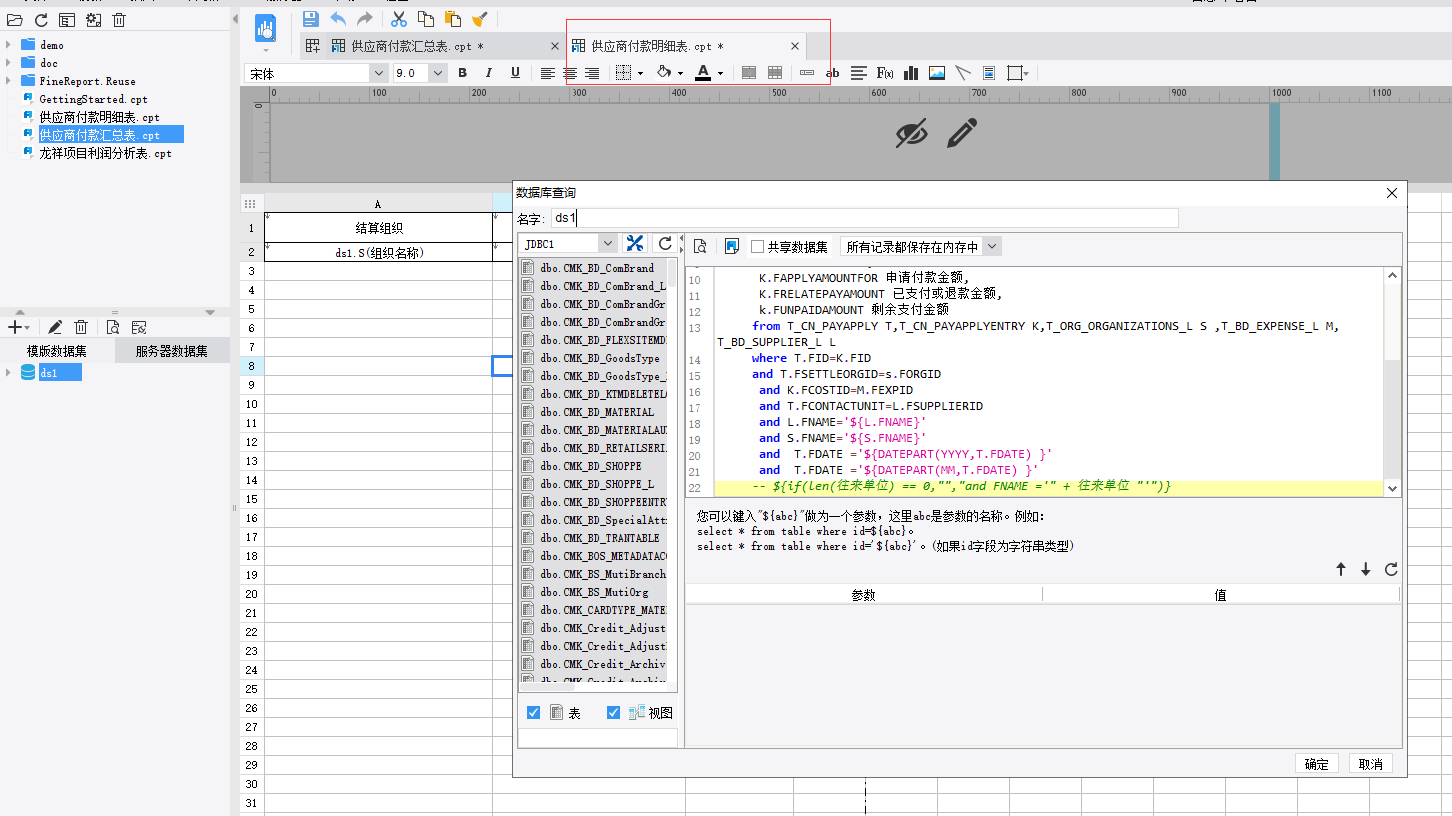The height and width of the screenshot is (816, 1452).
Task: Preview the dataset in the dataset panel
Action: coord(113,327)
